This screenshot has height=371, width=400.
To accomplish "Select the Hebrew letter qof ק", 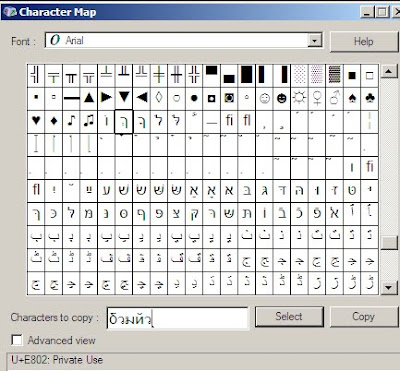I will pos(194,213).
